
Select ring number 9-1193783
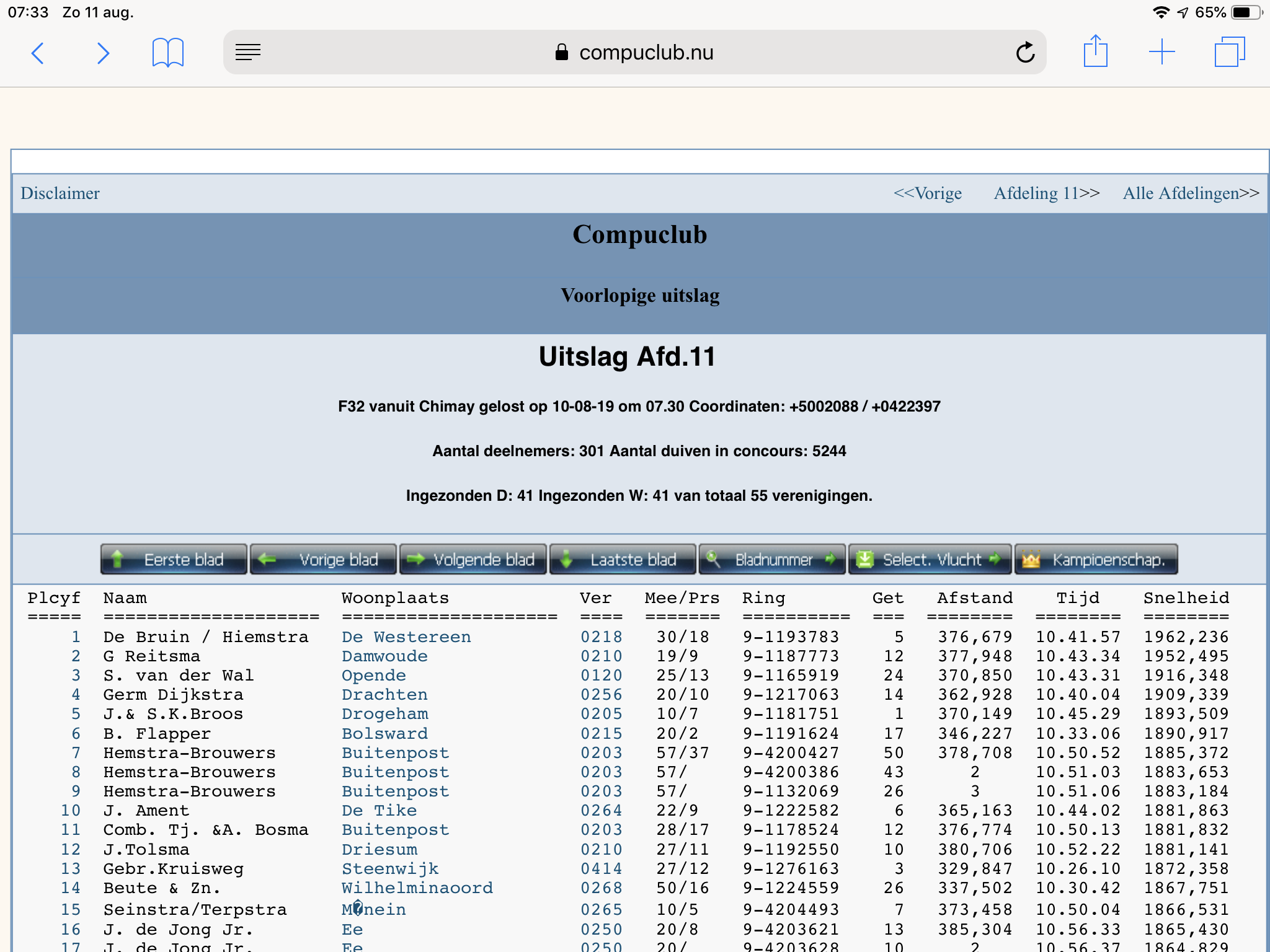coord(791,637)
